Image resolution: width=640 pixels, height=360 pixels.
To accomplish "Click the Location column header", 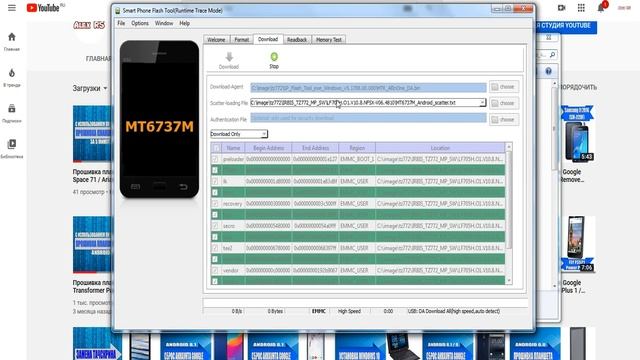I will pyautogui.click(x=440, y=148).
